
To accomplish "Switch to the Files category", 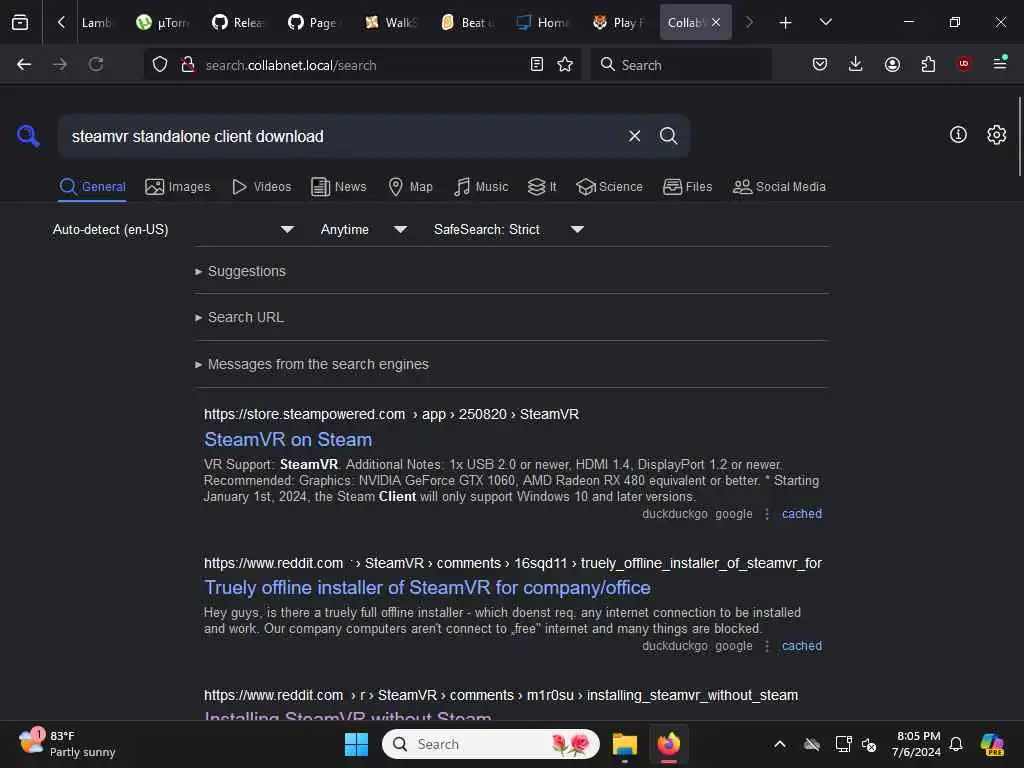I will click(x=688, y=187).
